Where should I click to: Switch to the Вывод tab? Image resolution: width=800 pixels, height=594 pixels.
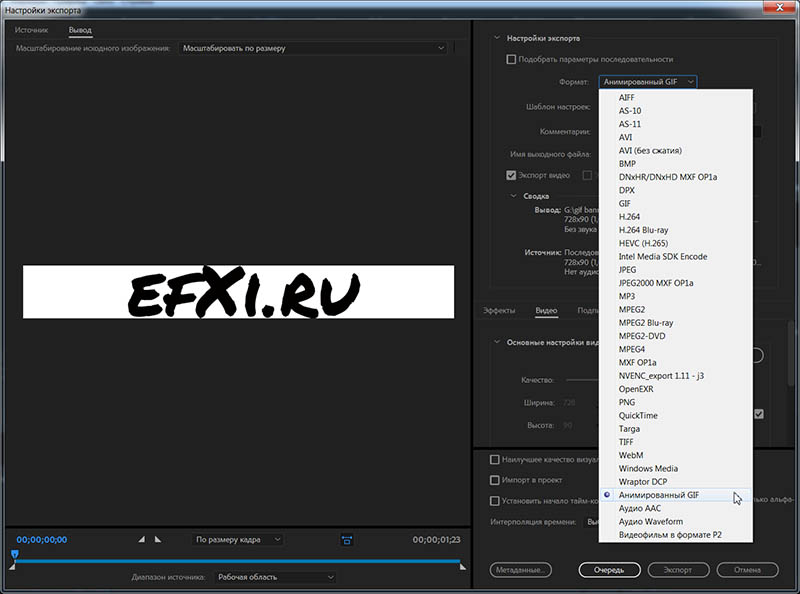(x=80, y=30)
